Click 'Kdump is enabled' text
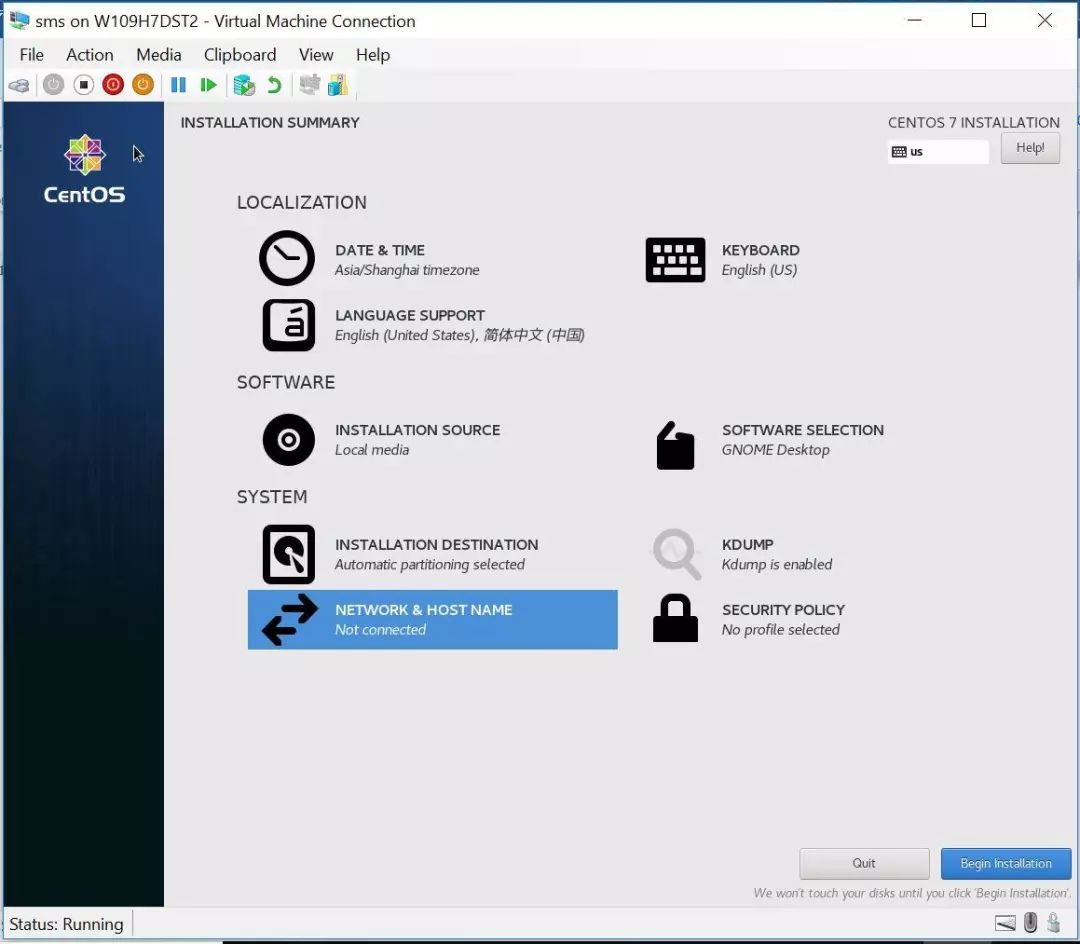Viewport: 1080px width, 944px height. click(x=776, y=565)
